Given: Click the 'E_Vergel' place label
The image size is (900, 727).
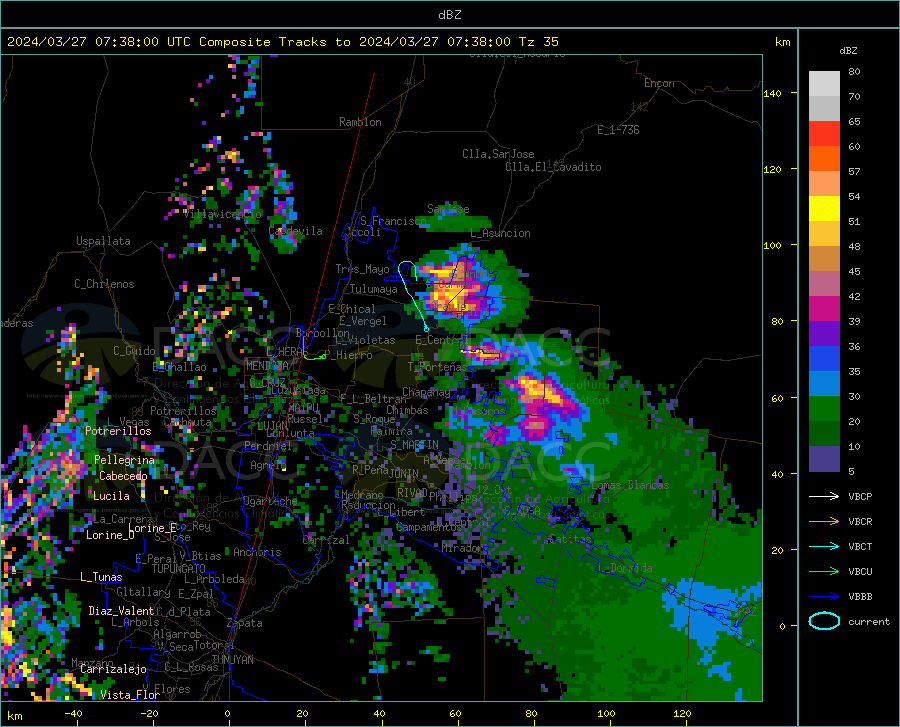Looking at the screenshot, I should 363,321.
